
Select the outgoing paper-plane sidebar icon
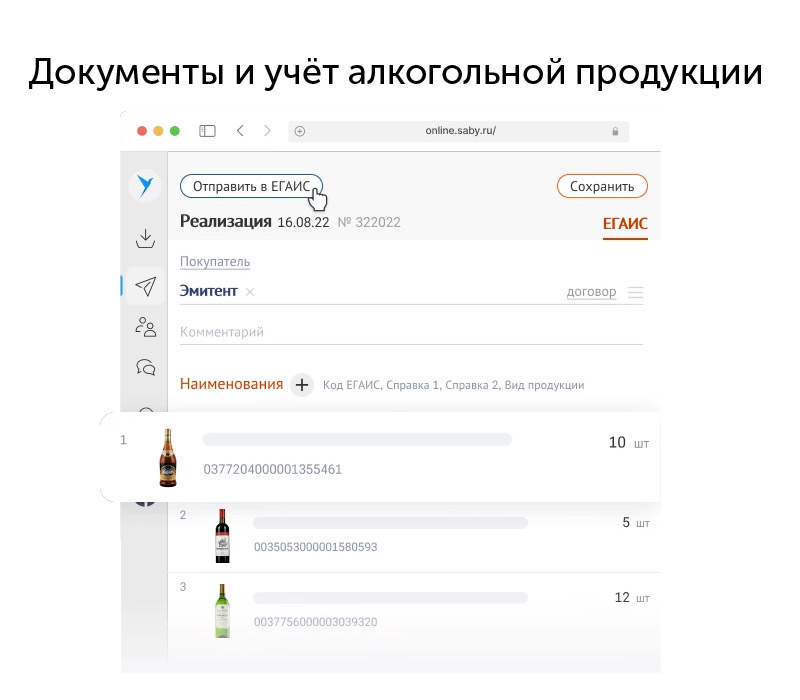145,286
